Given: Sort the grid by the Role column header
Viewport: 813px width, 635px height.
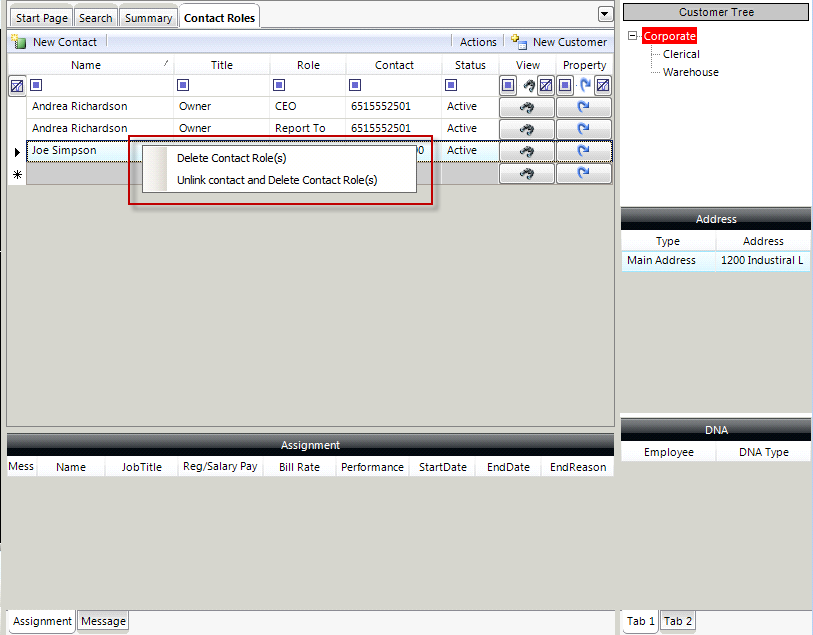Looking at the screenshot, I should pos(308,65).
